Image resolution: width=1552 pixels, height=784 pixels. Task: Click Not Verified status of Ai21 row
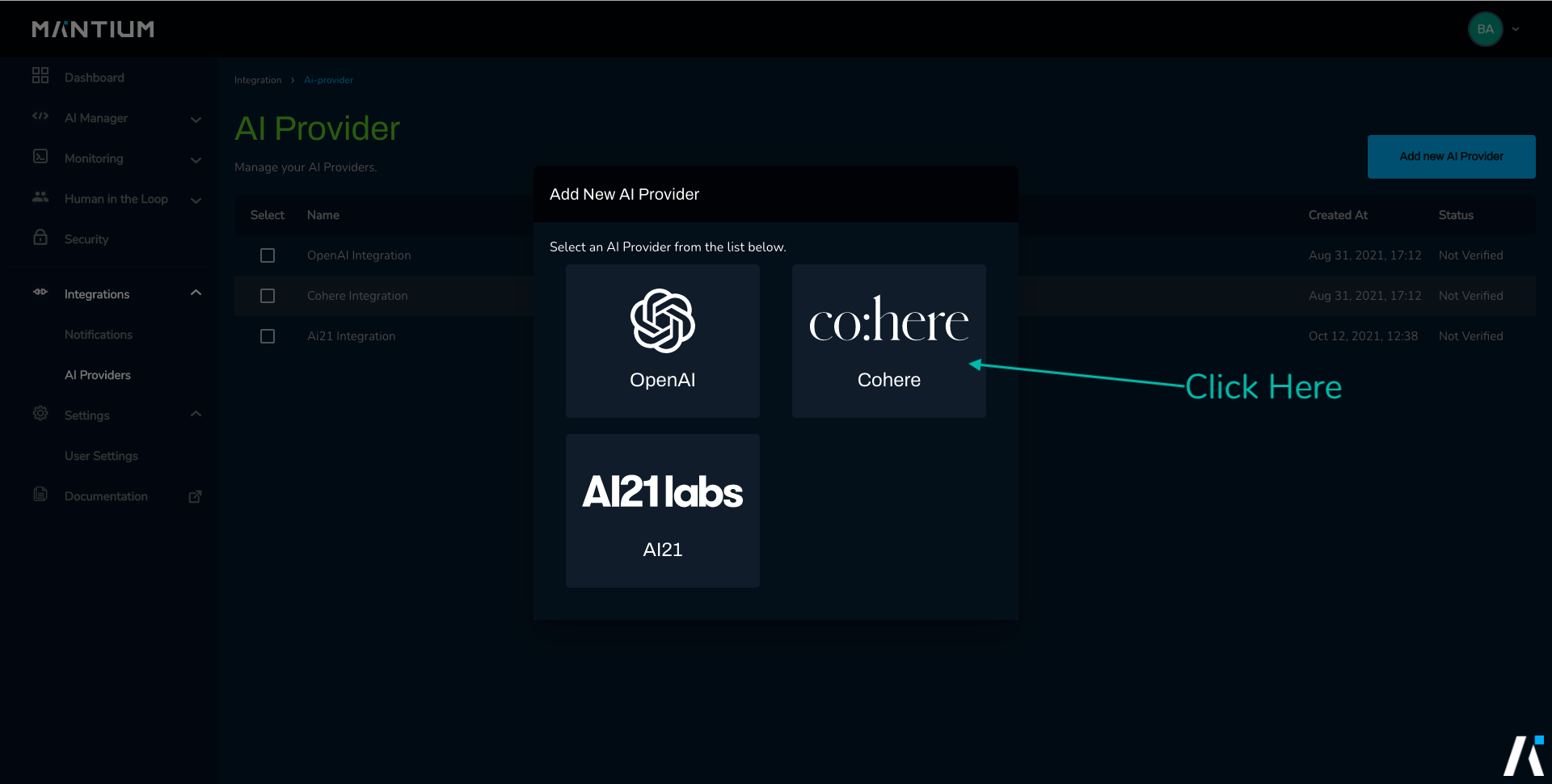point(1470,336)
